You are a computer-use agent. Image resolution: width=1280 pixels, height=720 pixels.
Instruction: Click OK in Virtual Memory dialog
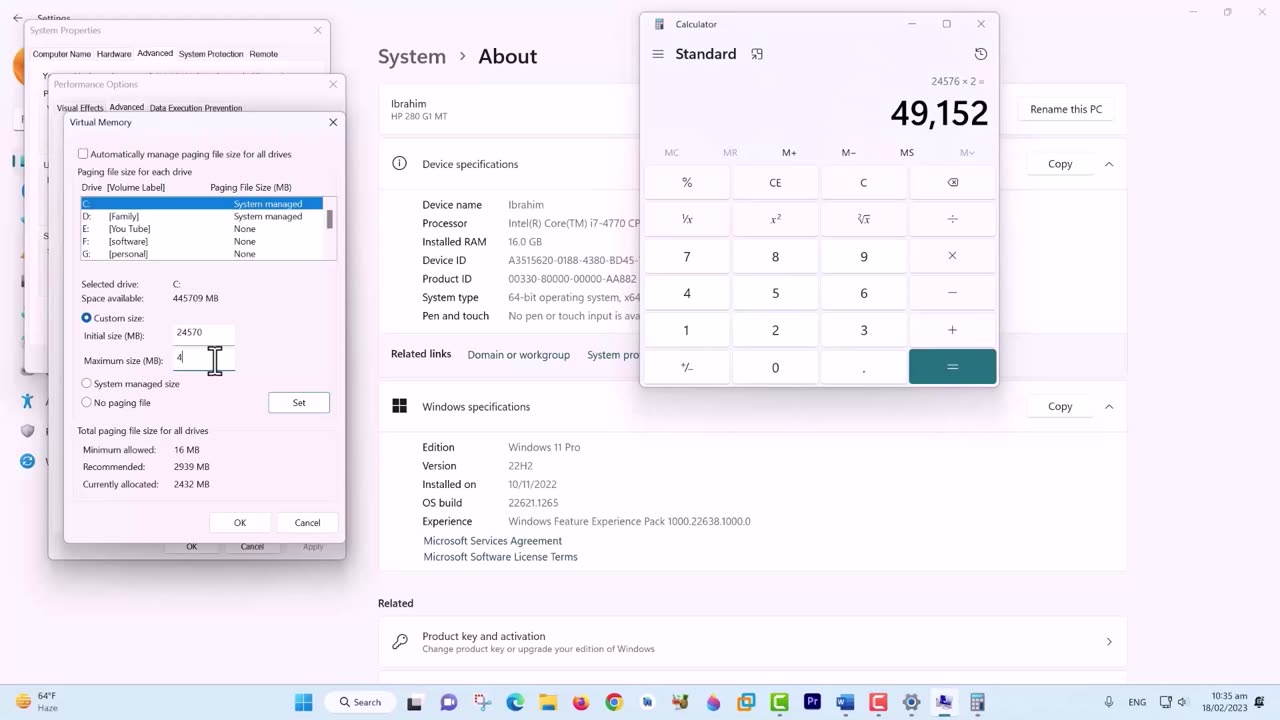coord(240,522)
